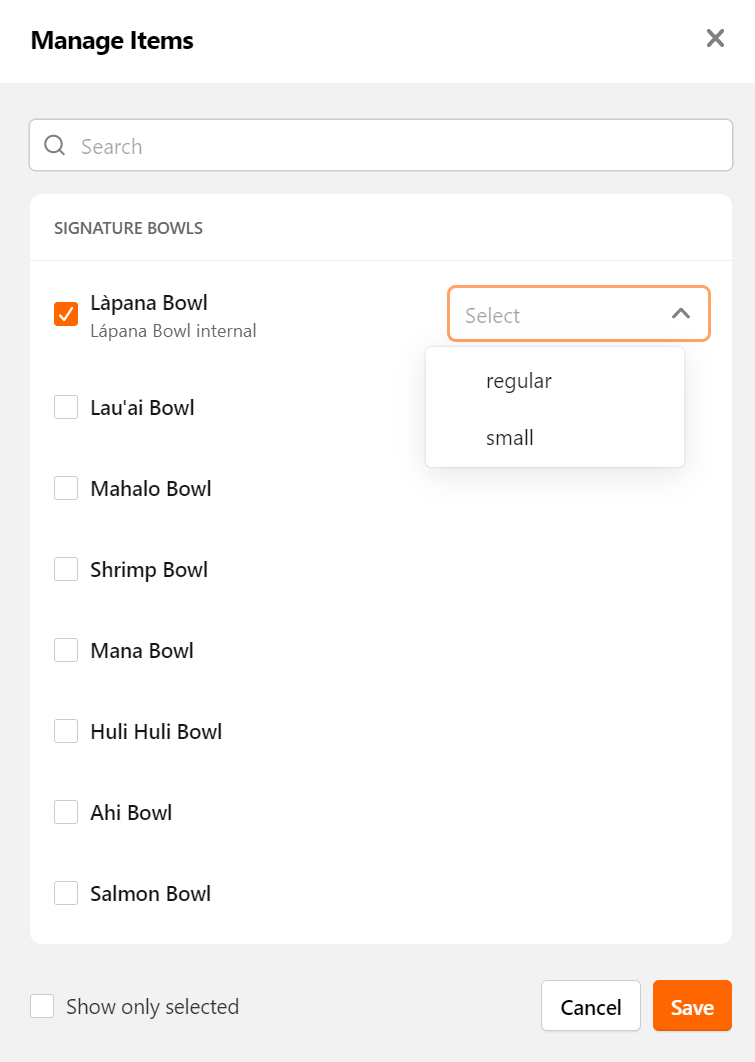The height and width of the screenshot is (1062, 755).
Task: Select the Shrimp Bowl checkbox
Action: [x=66, y=569]
